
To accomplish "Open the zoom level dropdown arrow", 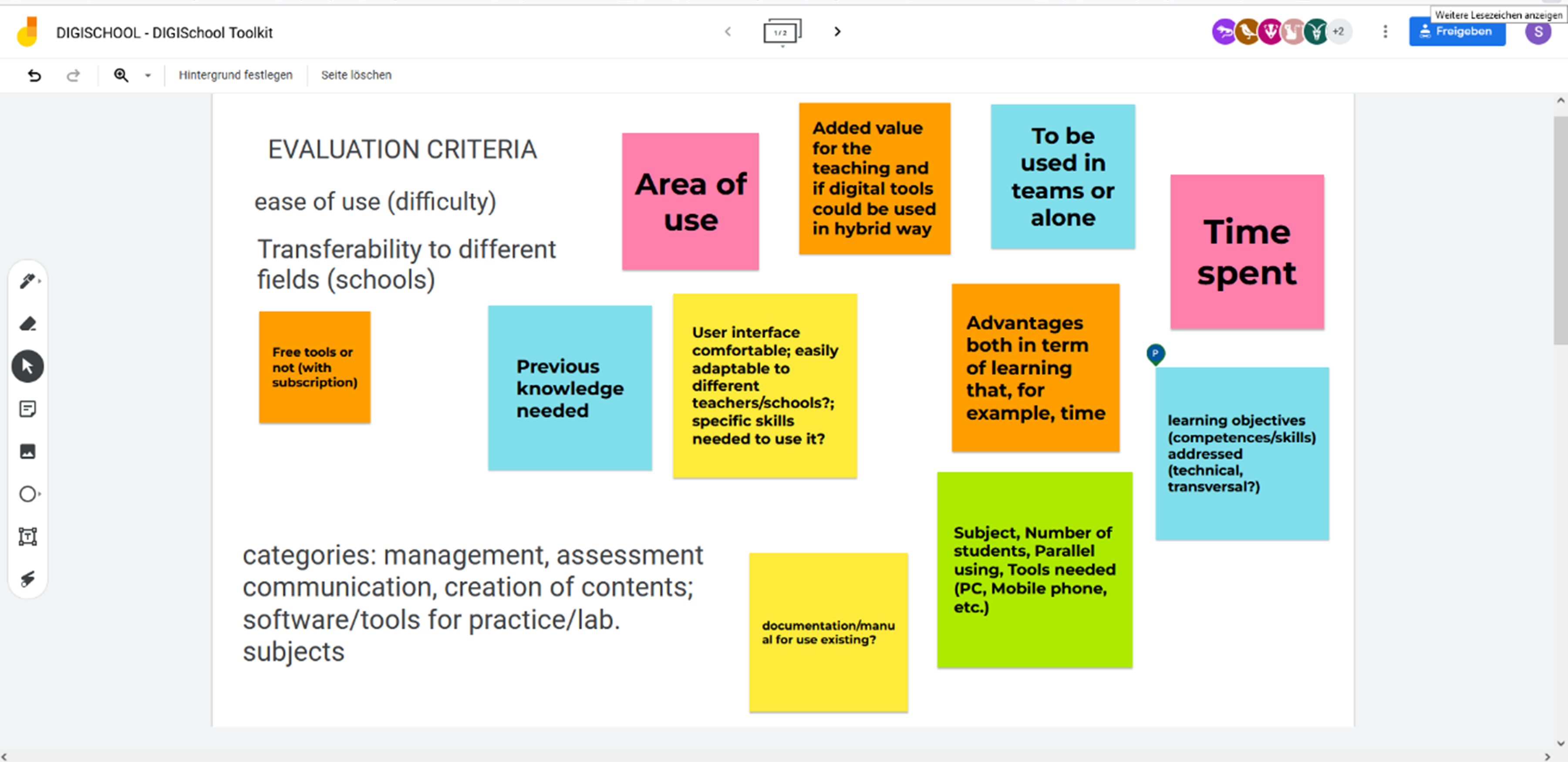I will point(147,75).
